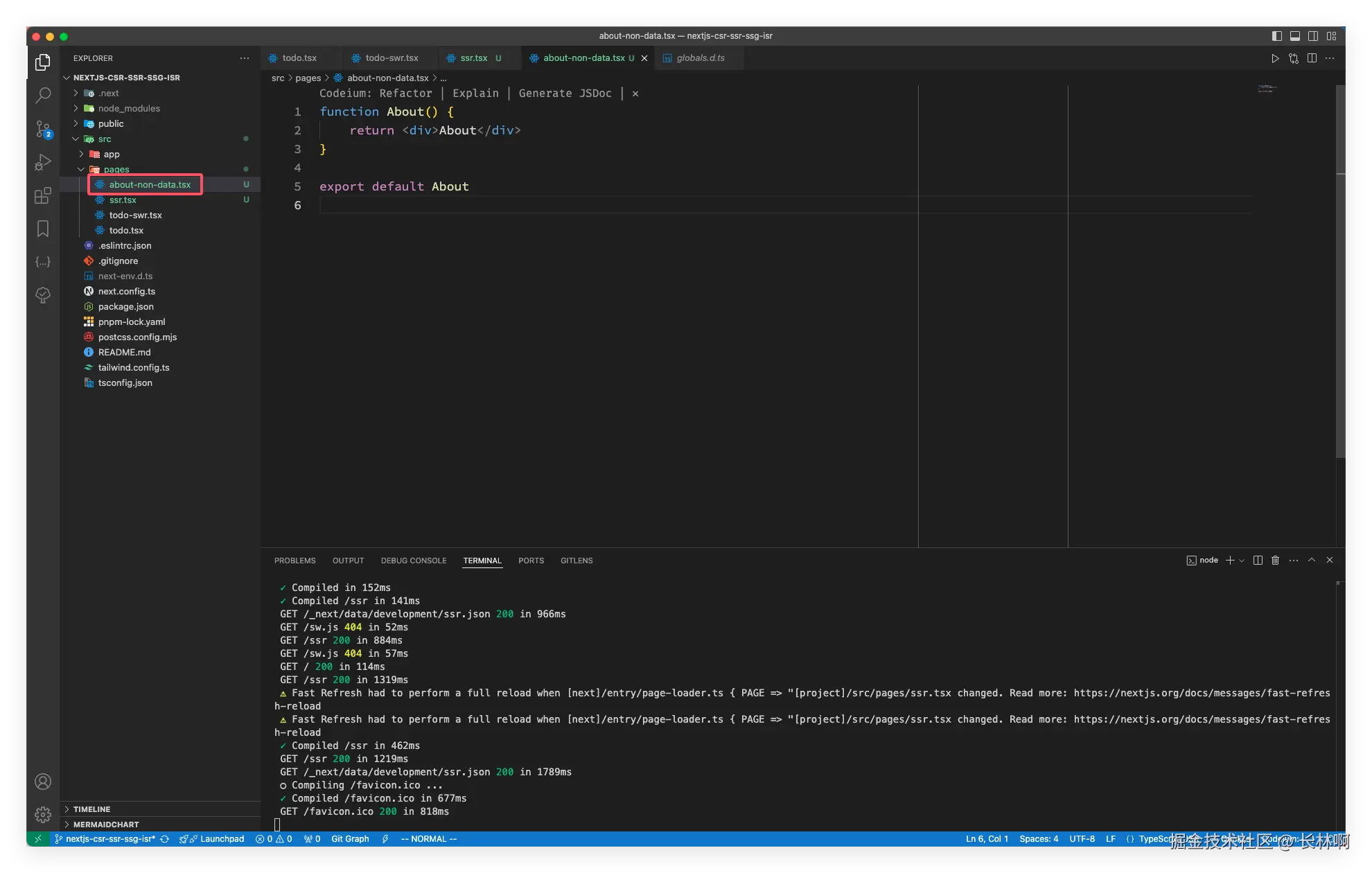Open the Search view in activity bar
Viewport: 1372px width, 873px height.
(x=43, y=96)
